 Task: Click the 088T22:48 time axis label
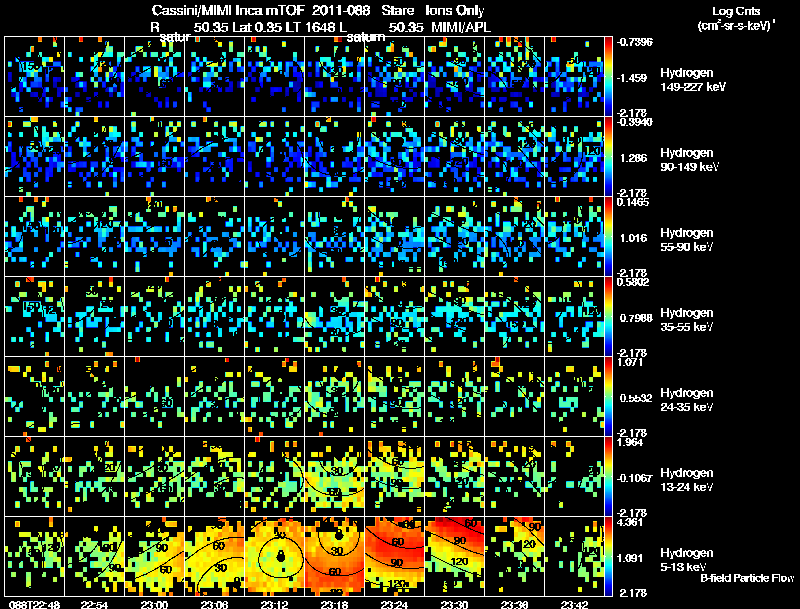click(x=34, y=604)
